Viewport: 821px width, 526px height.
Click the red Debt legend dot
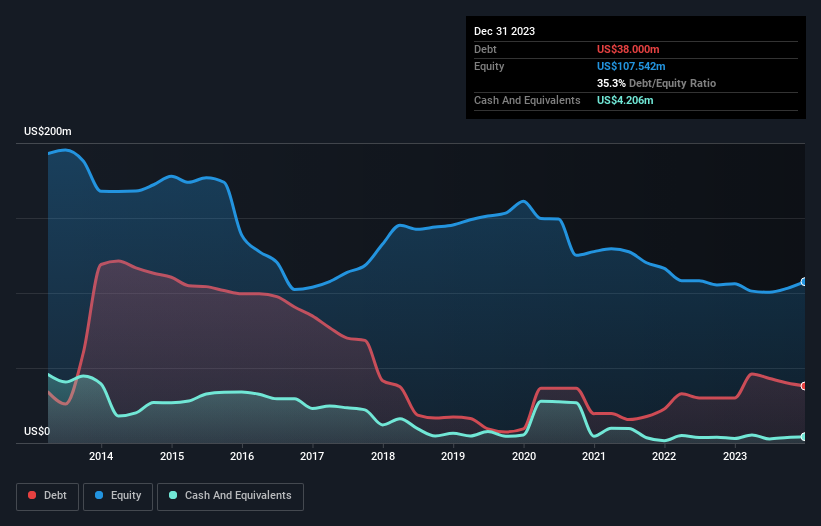coord(32,495)
